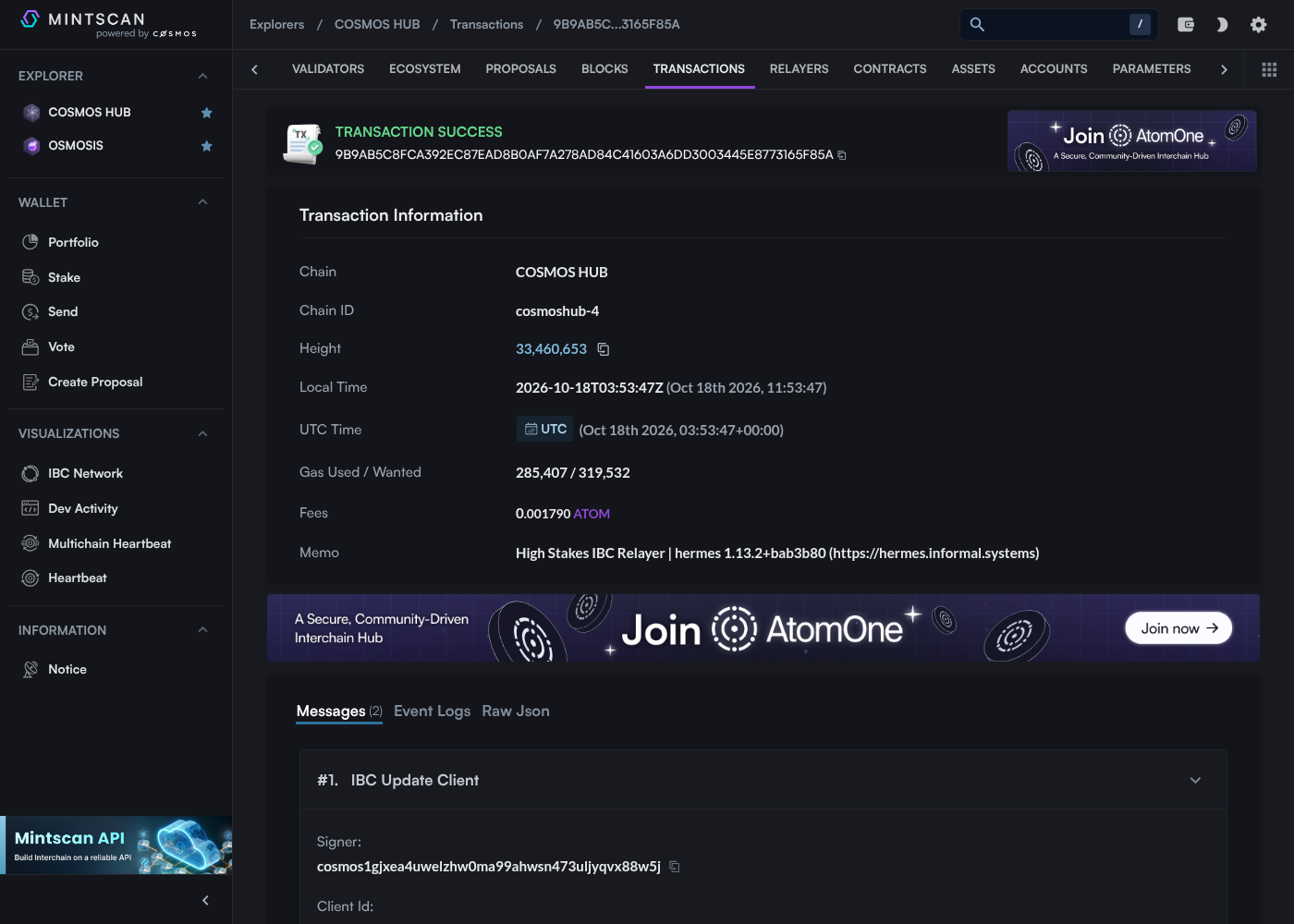1294x924 pixels.
Task: Open the wallet connect icon
Action: 1186,25
